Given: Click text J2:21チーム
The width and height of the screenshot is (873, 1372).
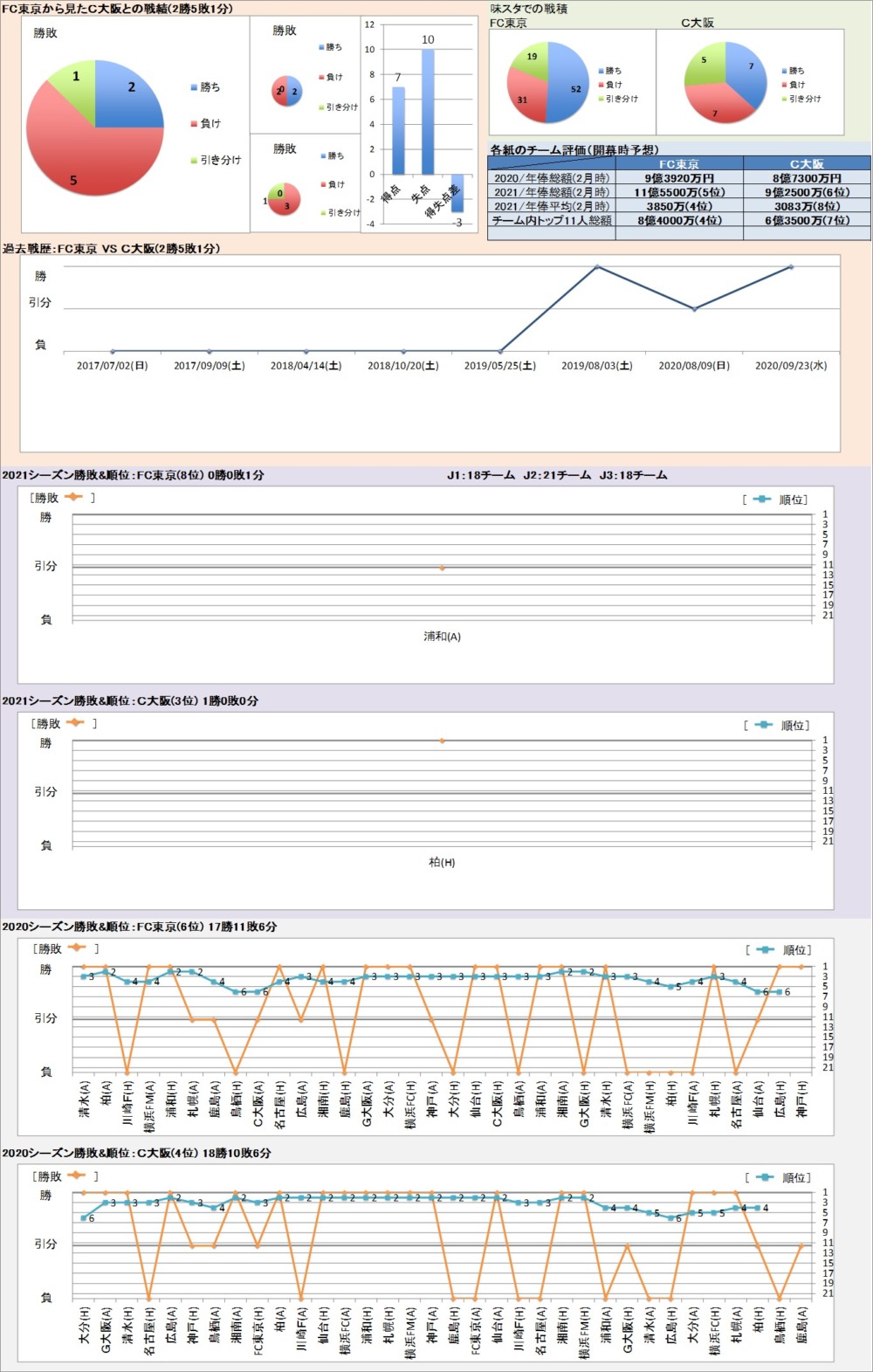Looking at the screenshot, I should [x=557, y=475].
